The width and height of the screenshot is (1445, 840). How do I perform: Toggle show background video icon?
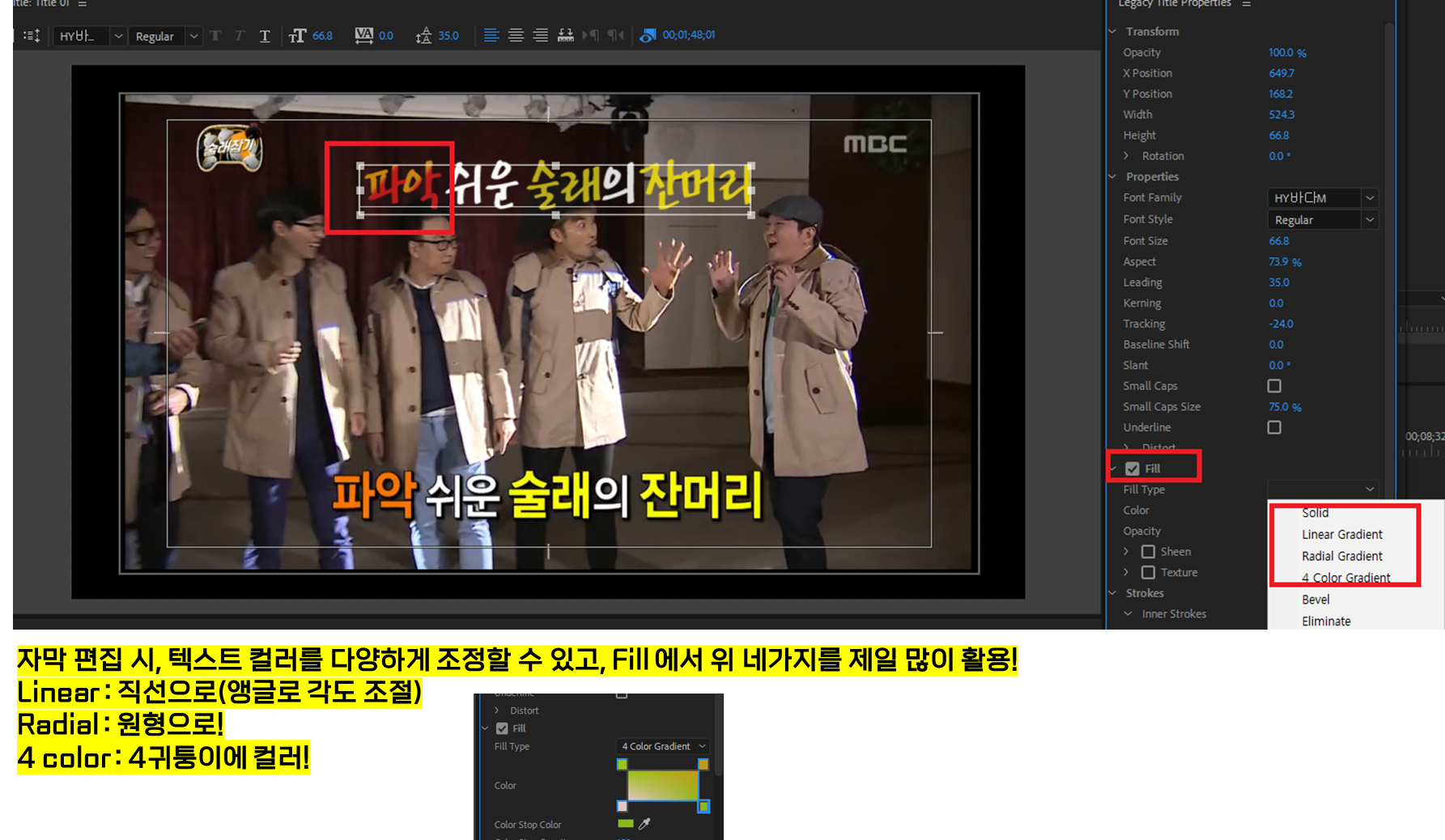click(648, 36)
